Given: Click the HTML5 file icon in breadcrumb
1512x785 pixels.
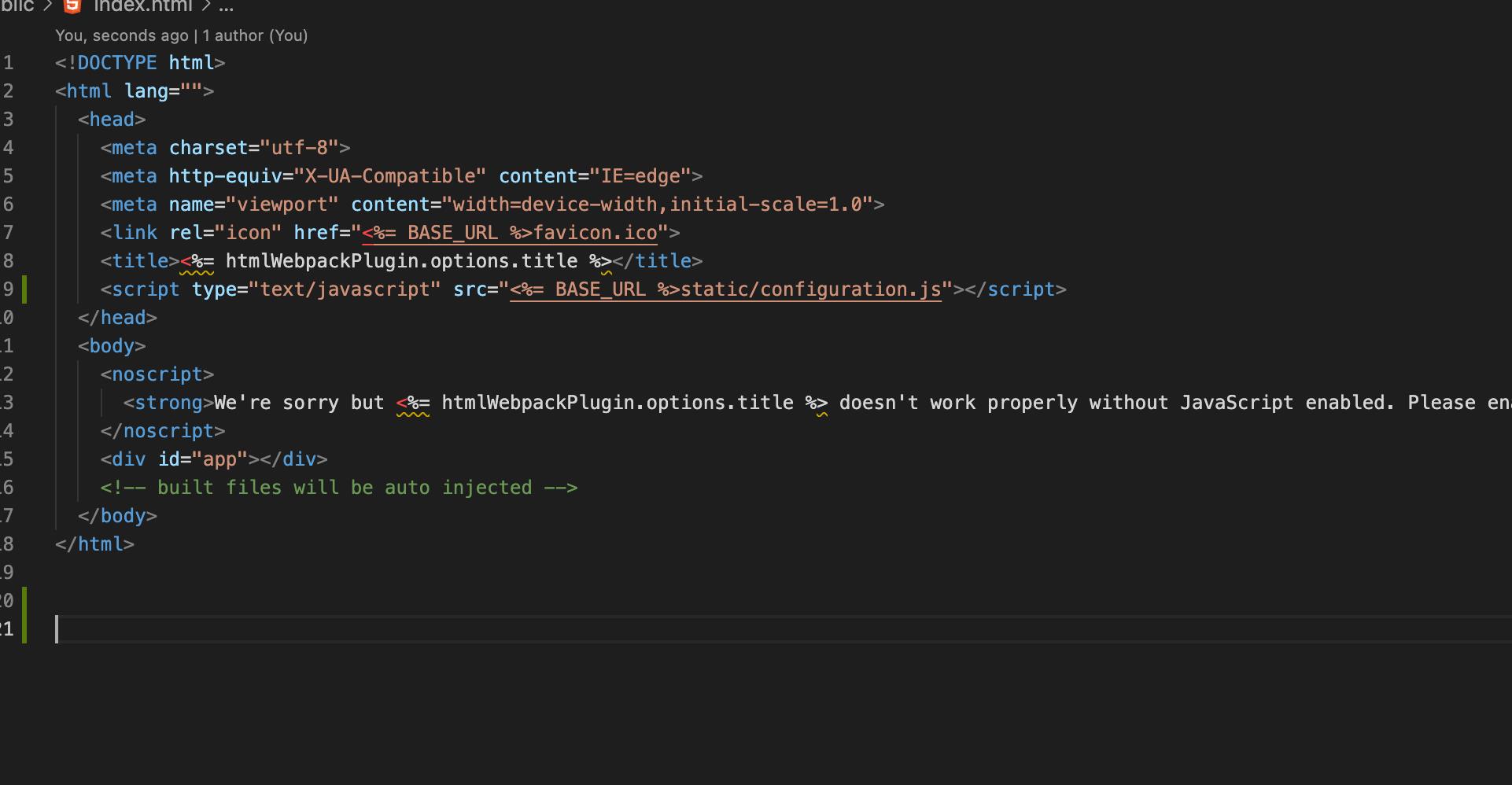Looking at the screenshot, I should (x=72, y=6).
